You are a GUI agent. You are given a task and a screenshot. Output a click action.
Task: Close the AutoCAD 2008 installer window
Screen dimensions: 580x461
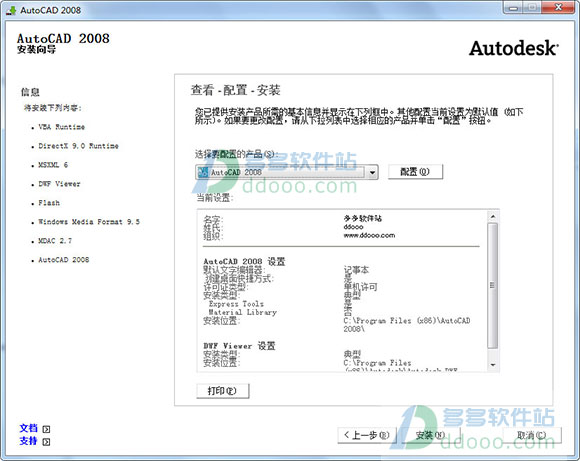tap(559, 7)
